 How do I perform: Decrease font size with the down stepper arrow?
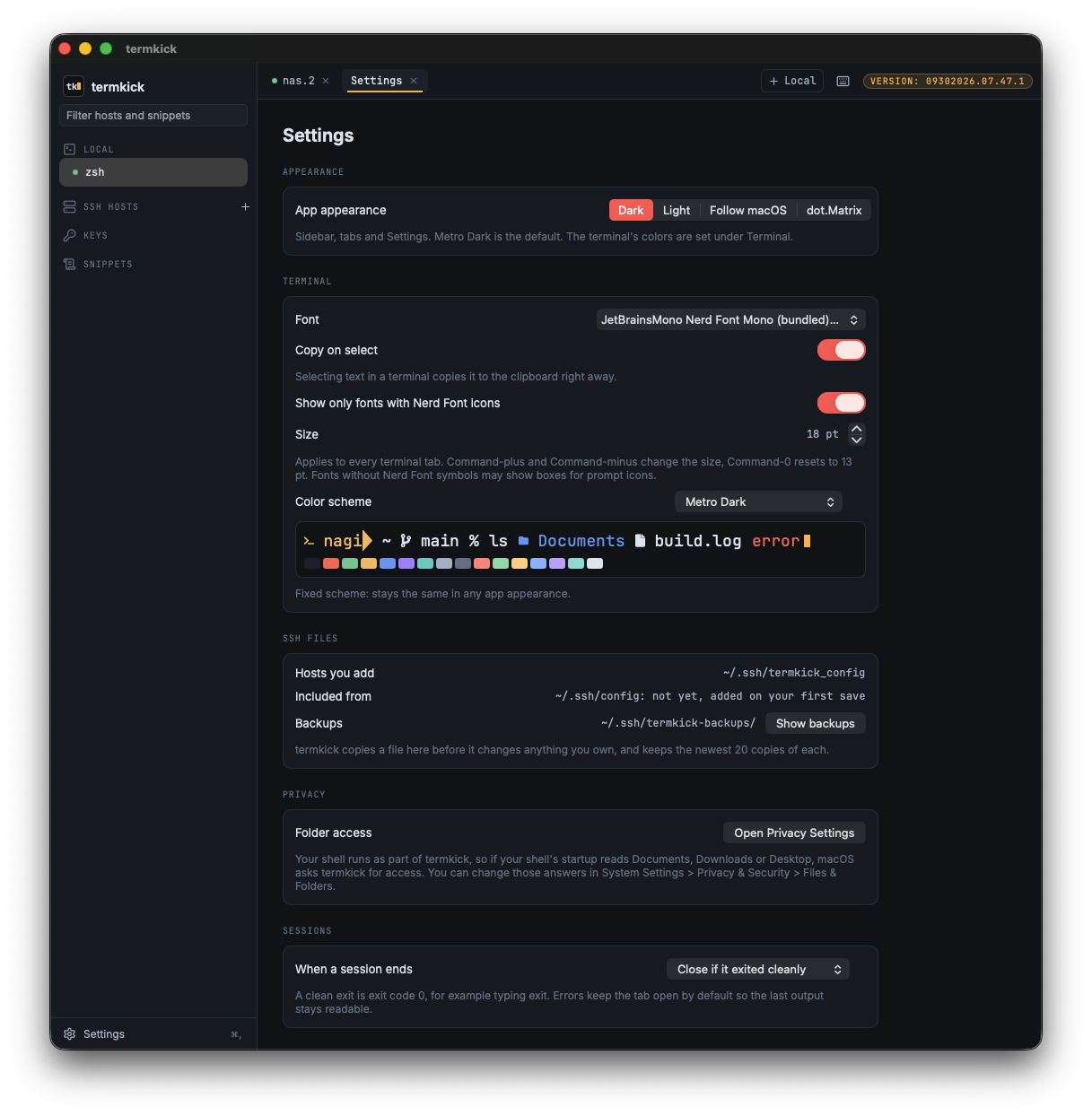point(856,440)
